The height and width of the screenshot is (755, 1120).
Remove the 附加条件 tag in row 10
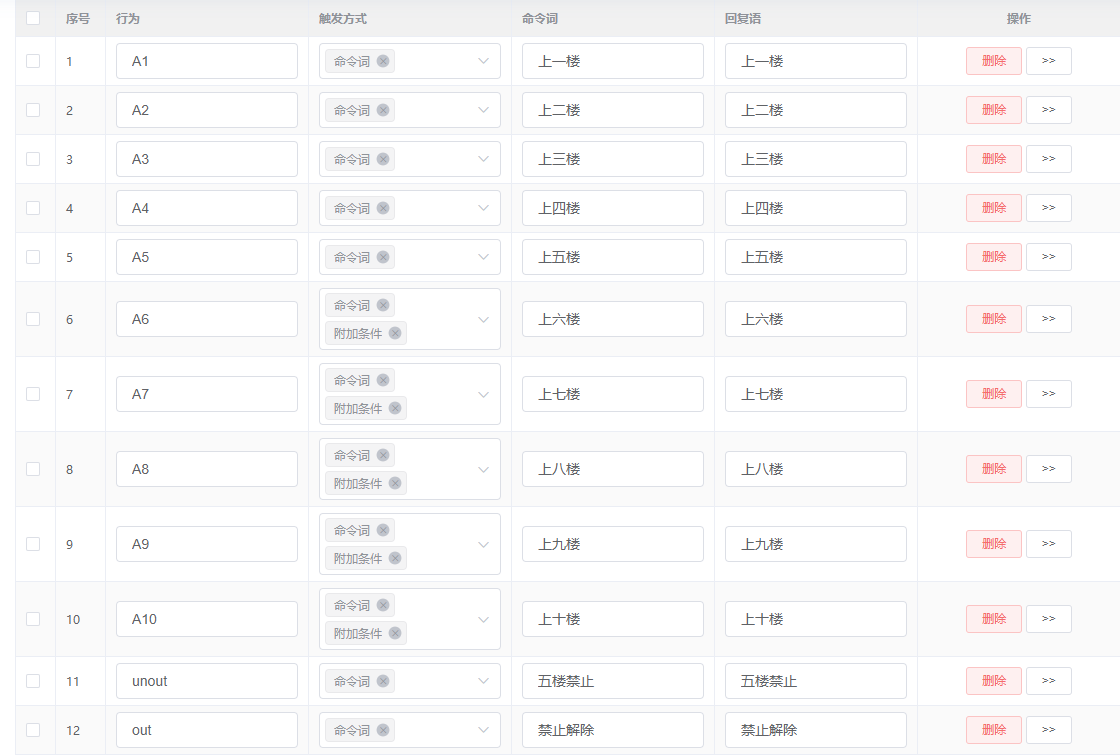[395, 633]
